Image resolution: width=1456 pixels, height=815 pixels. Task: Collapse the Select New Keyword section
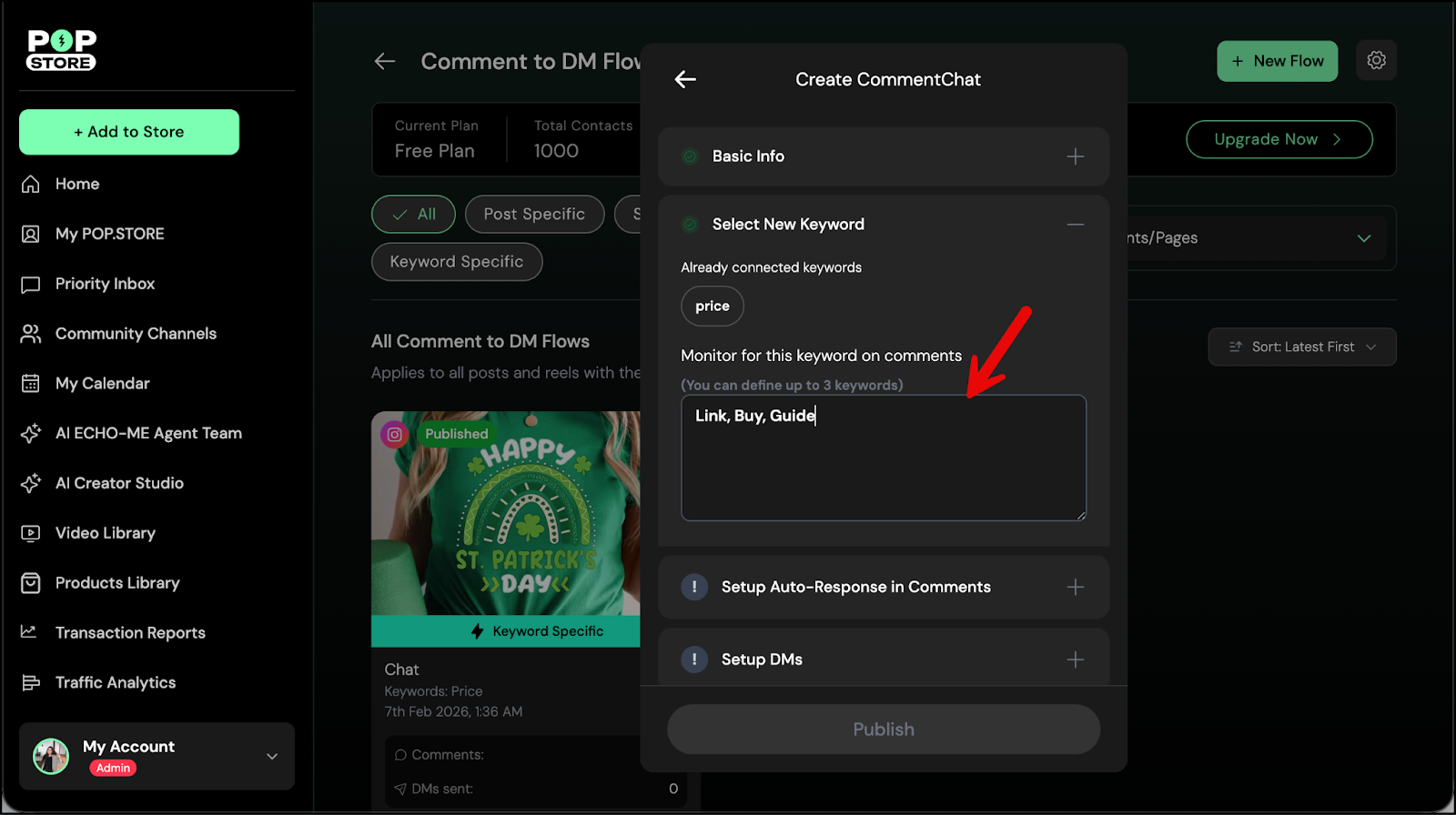tap(1075, 225)
